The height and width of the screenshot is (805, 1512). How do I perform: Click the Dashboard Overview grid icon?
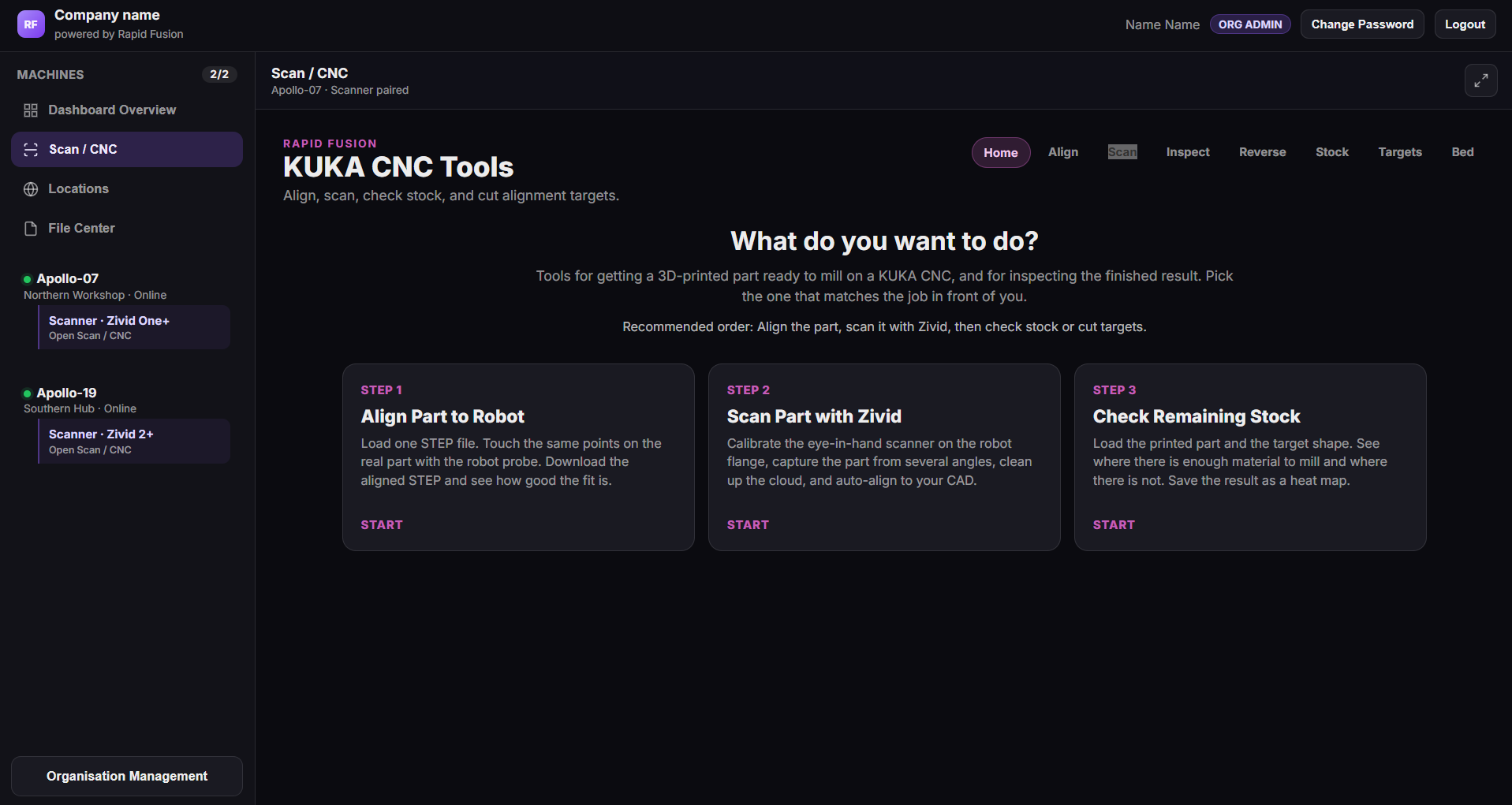(x=31, y=110)
